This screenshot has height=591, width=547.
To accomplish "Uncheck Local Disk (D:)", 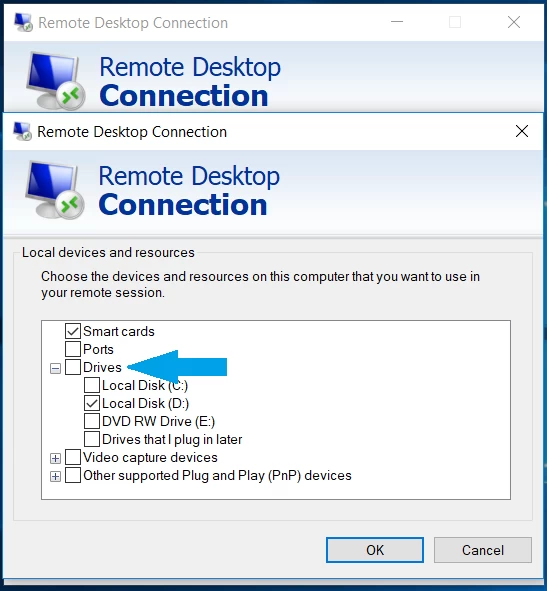I will click(92, 403).
